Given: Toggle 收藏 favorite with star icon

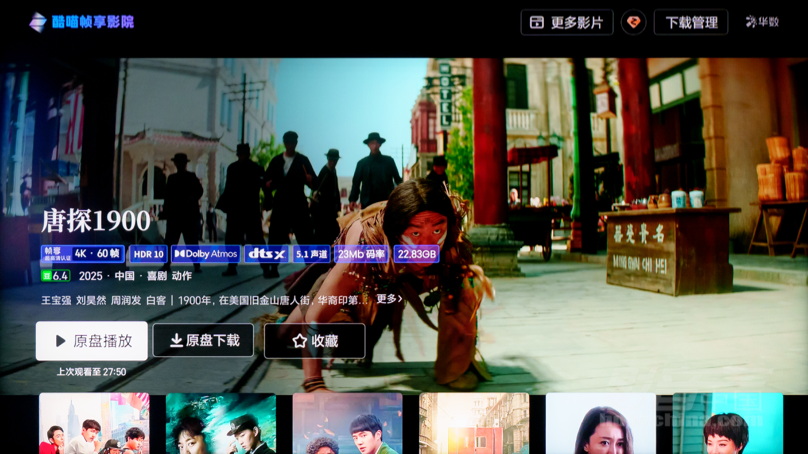Looking at the screenshot, I should tap(314, 341).
